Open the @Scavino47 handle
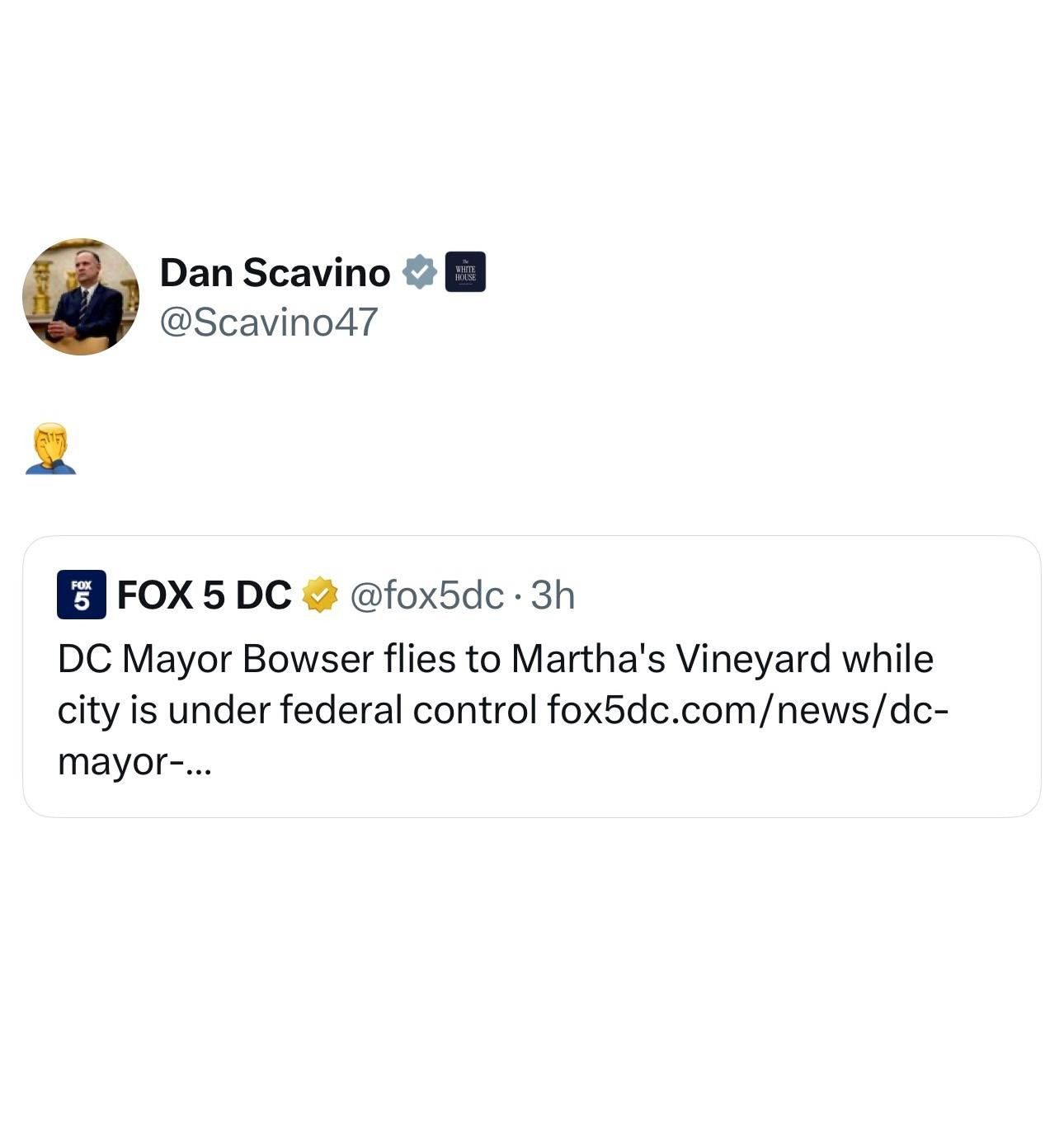This screenshot has width=1064, height=1129. coord(268,322)
